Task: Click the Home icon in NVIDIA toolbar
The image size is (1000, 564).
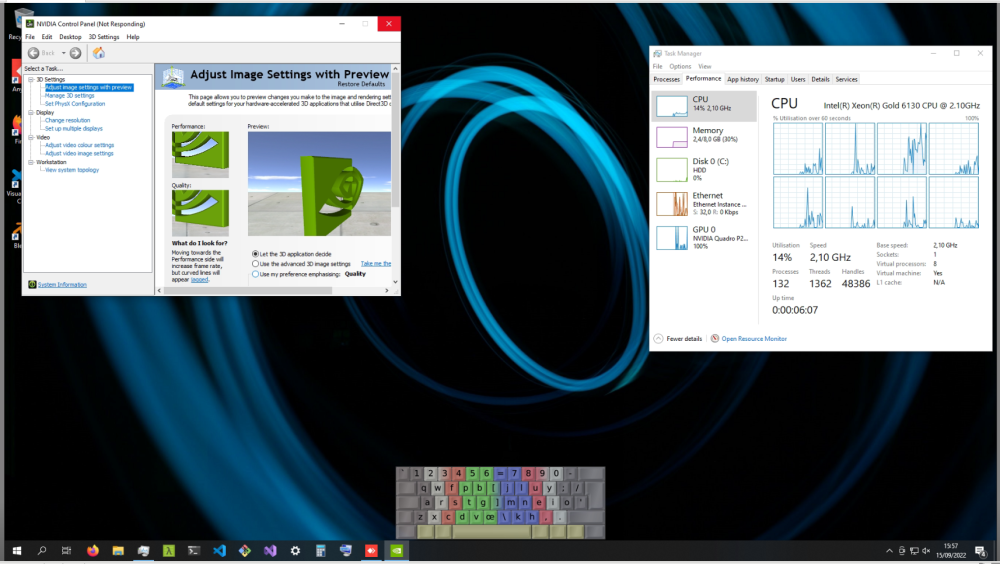Action: pyautogui.click(x=99, y=53)
